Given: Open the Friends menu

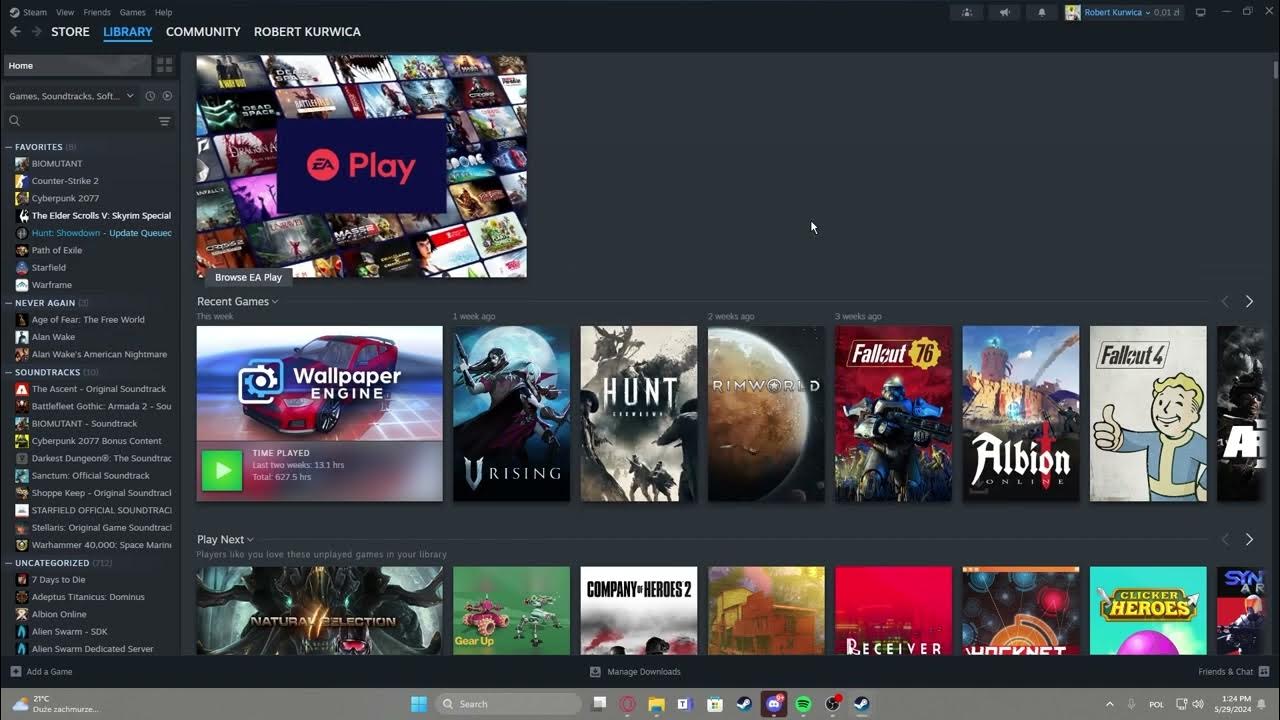Looking at the screenshot, I should tap(97, 12).
